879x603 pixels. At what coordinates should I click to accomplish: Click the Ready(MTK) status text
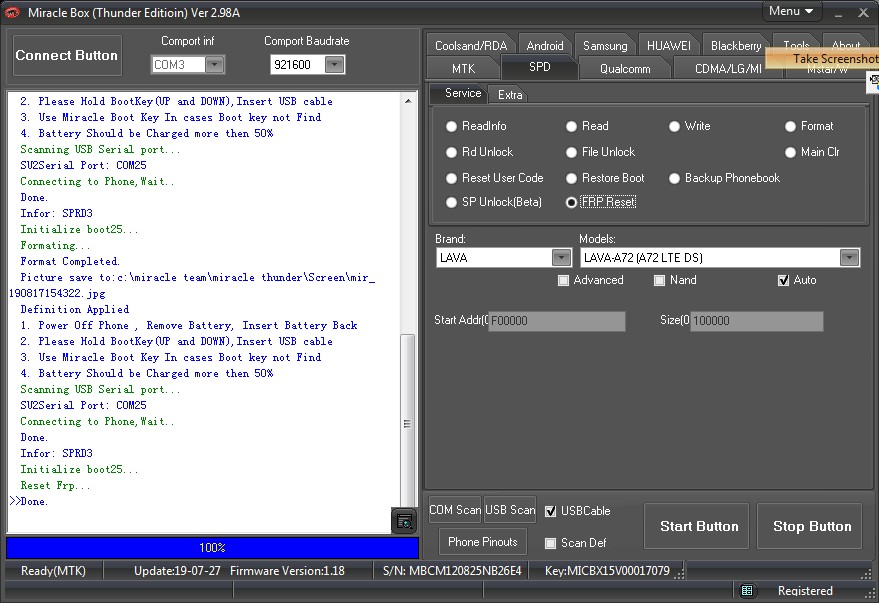[53, 571]
